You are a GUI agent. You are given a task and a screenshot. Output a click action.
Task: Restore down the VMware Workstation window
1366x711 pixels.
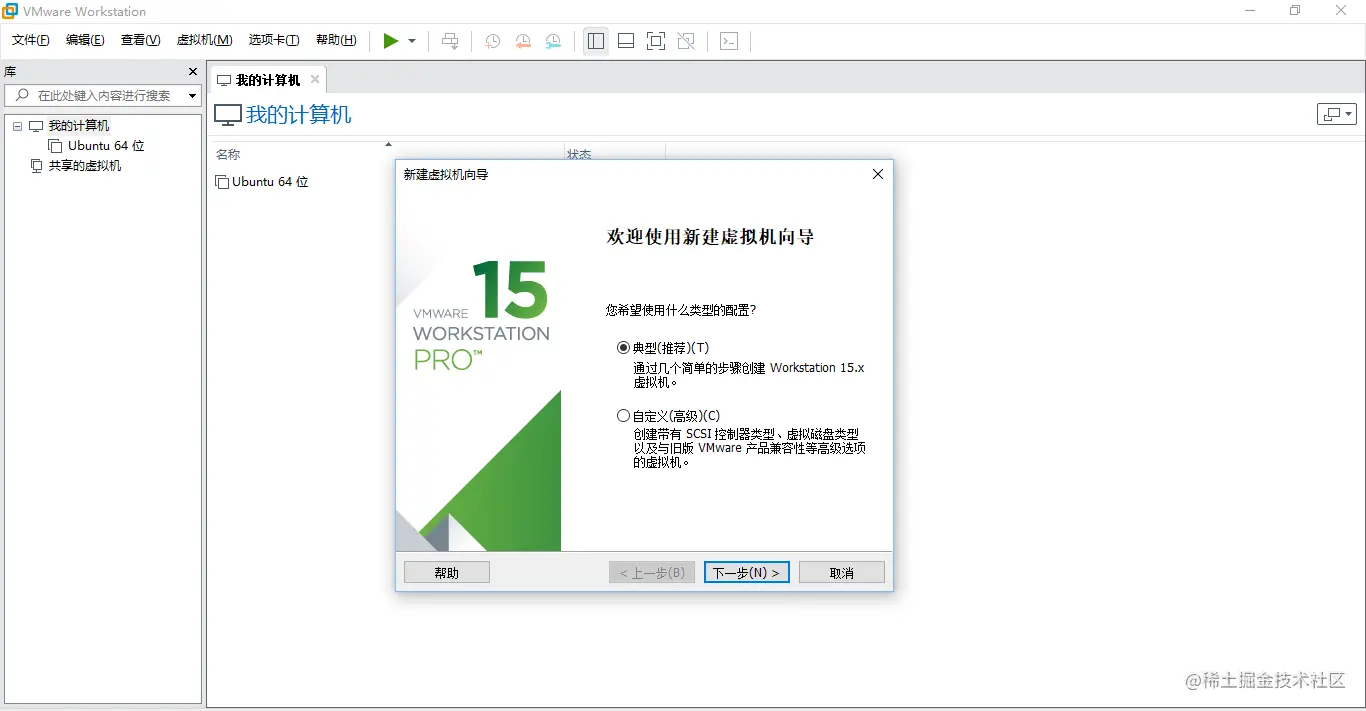point(1295,11)
